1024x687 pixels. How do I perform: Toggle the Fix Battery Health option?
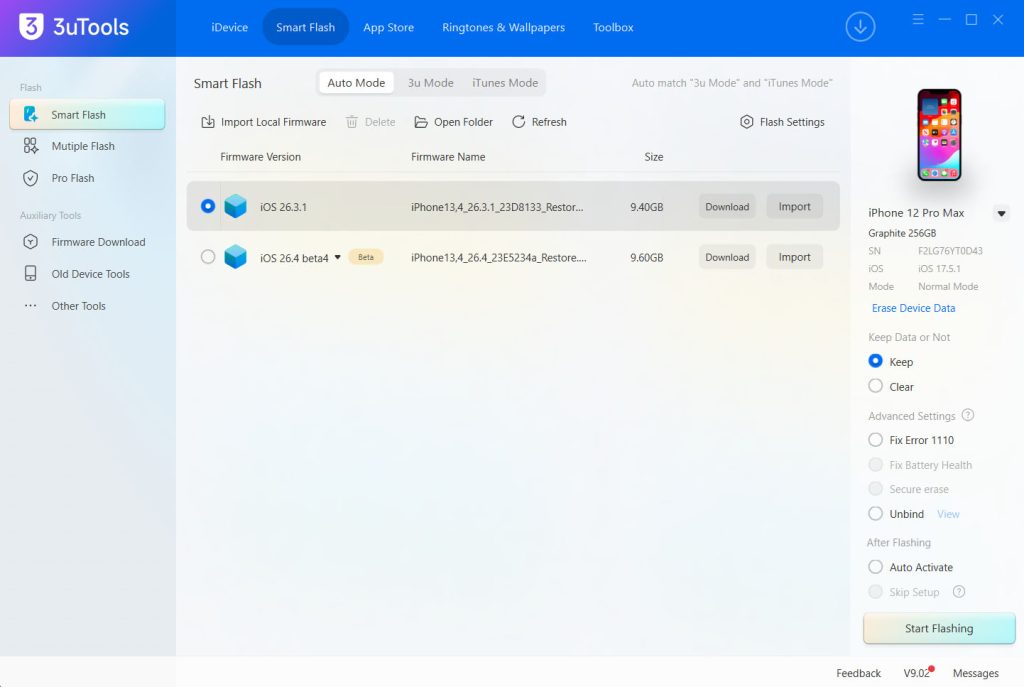pos(875,464)
